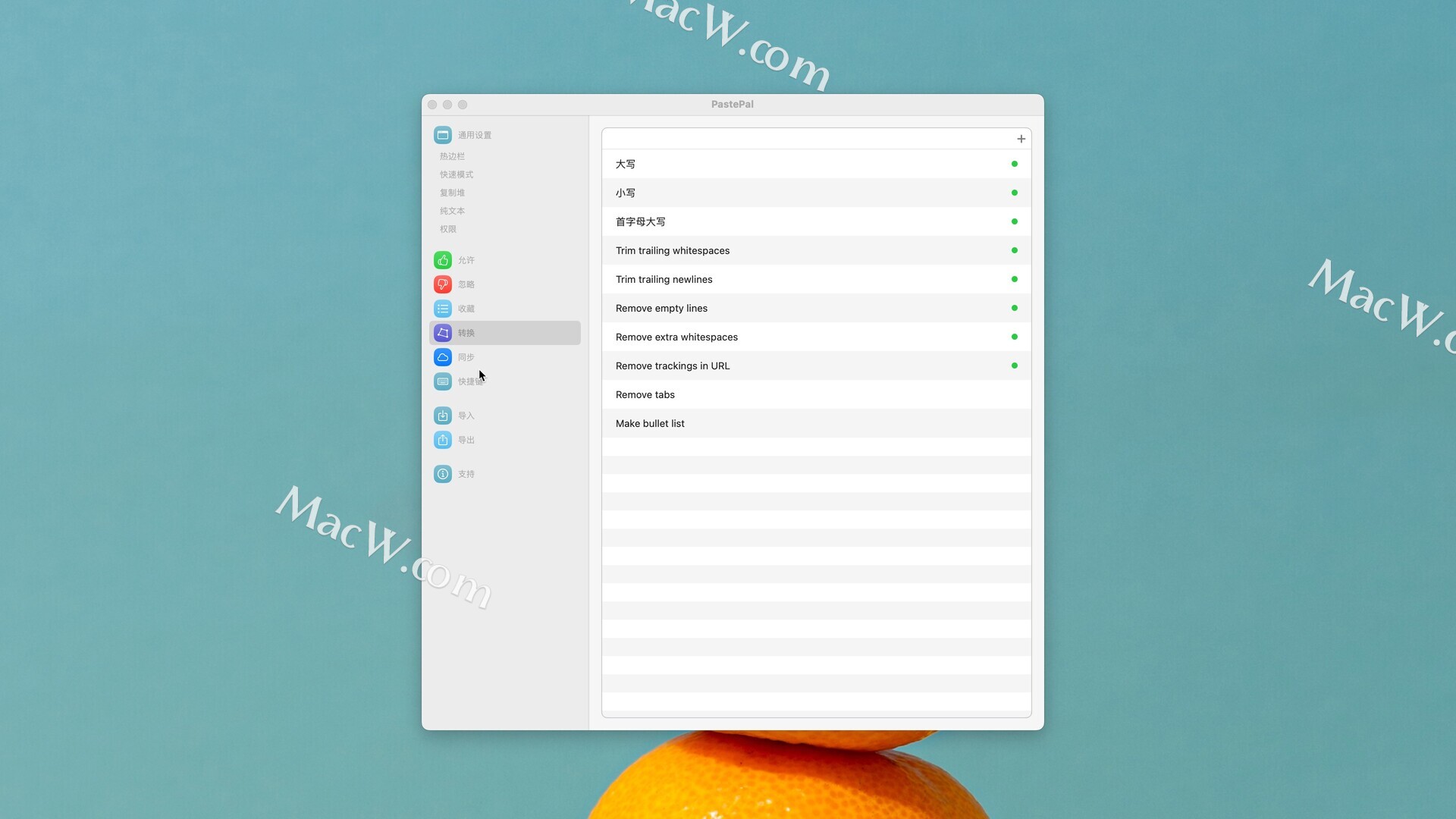Open the 导入 label in sidebar
The image size is (1456, 819).
click(x=466, y=416)
